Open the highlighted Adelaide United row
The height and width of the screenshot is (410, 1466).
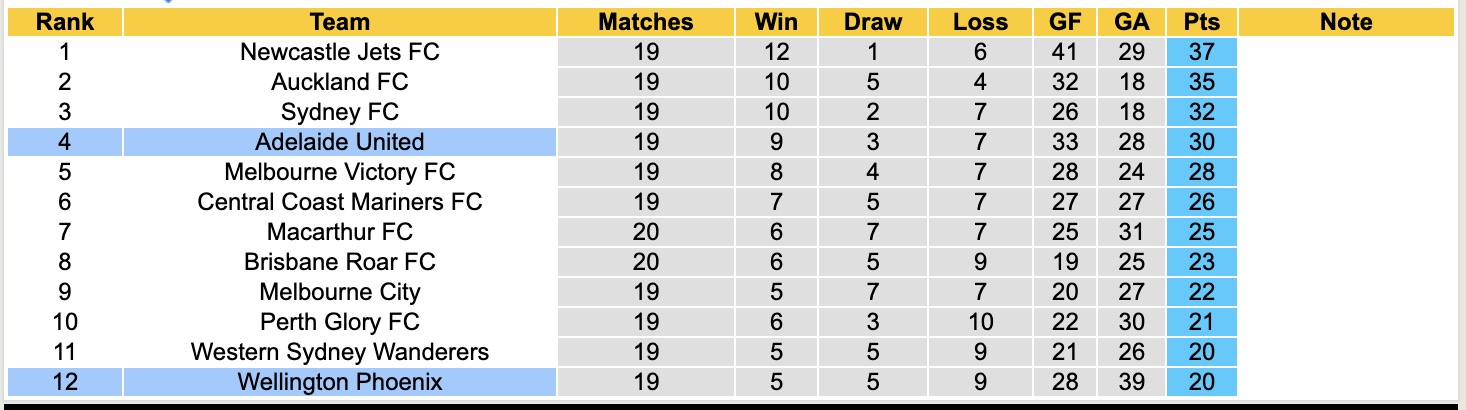click(340, 142)
